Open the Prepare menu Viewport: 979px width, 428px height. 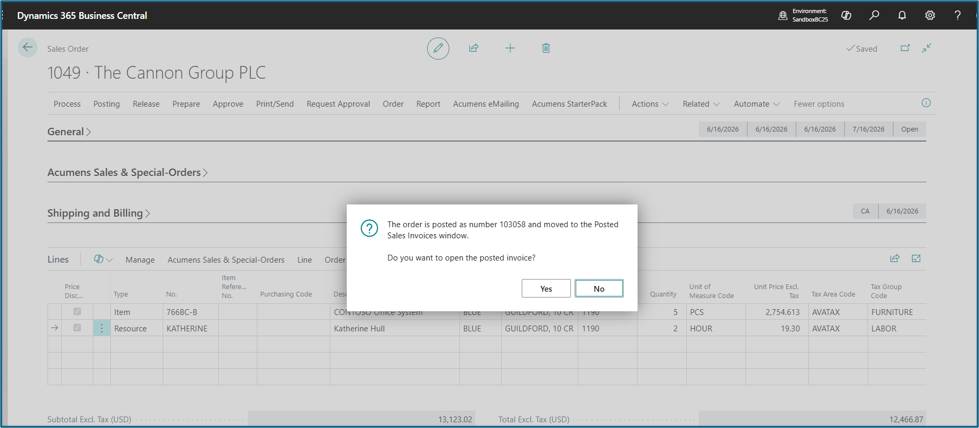pos(186,104)
